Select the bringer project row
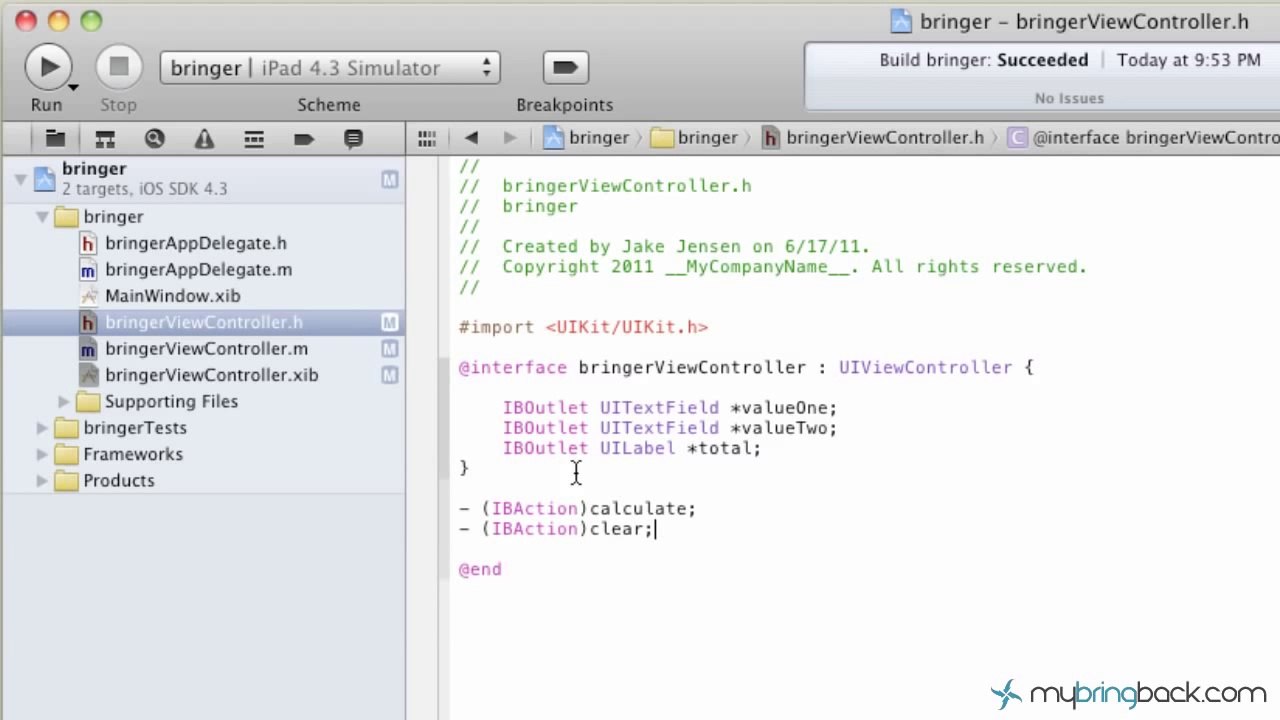Screen dimensions: 1280x720 pyautogui.click(x=203, y=179)
